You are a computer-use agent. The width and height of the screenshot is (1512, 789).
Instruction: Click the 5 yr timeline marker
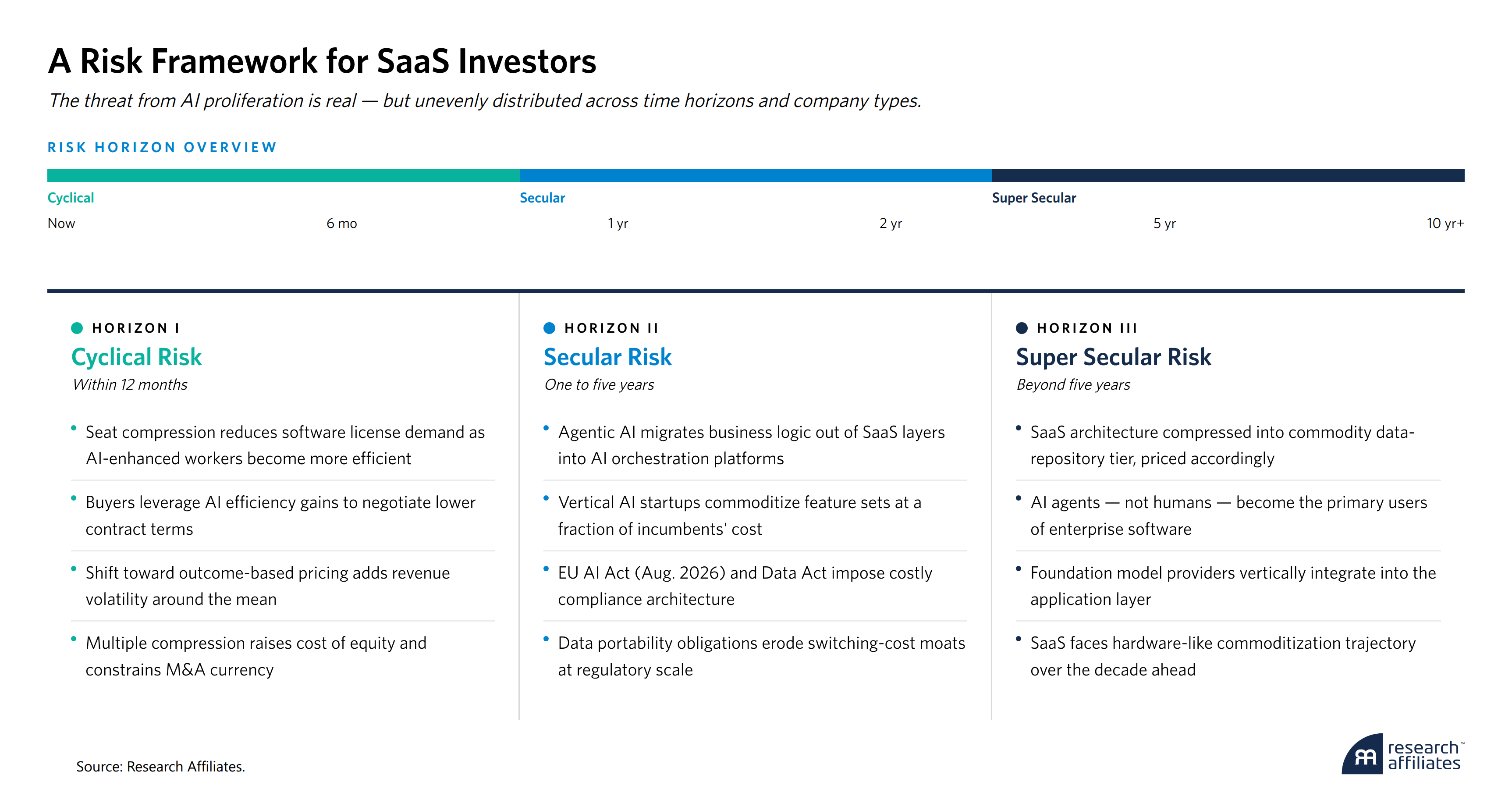tap(1164, 224)
